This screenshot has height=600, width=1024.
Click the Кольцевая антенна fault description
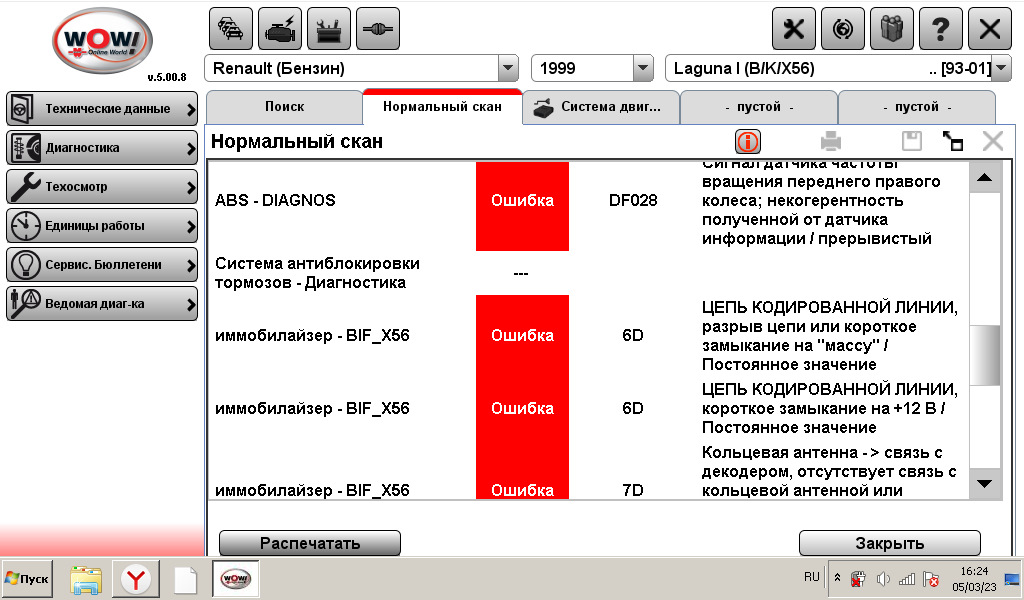(x=829, y=471)
